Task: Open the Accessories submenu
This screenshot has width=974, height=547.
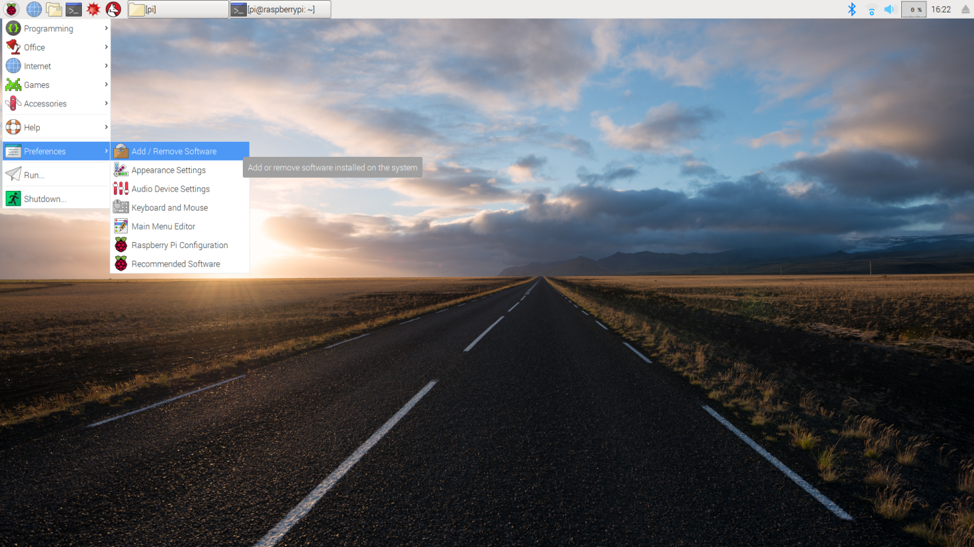Action: (x=57, y=104)
